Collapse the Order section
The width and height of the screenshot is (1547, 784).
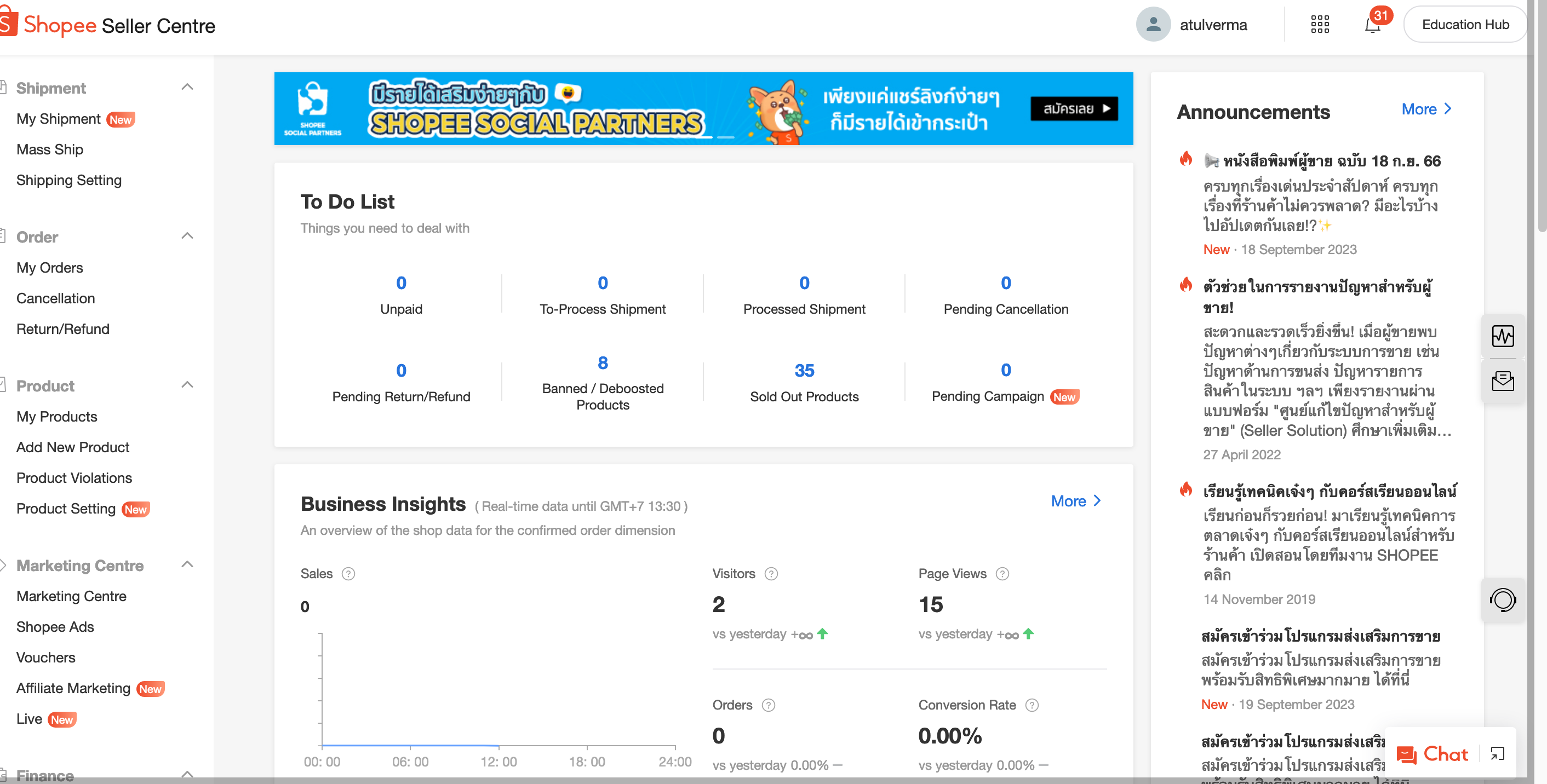[187, 236]
